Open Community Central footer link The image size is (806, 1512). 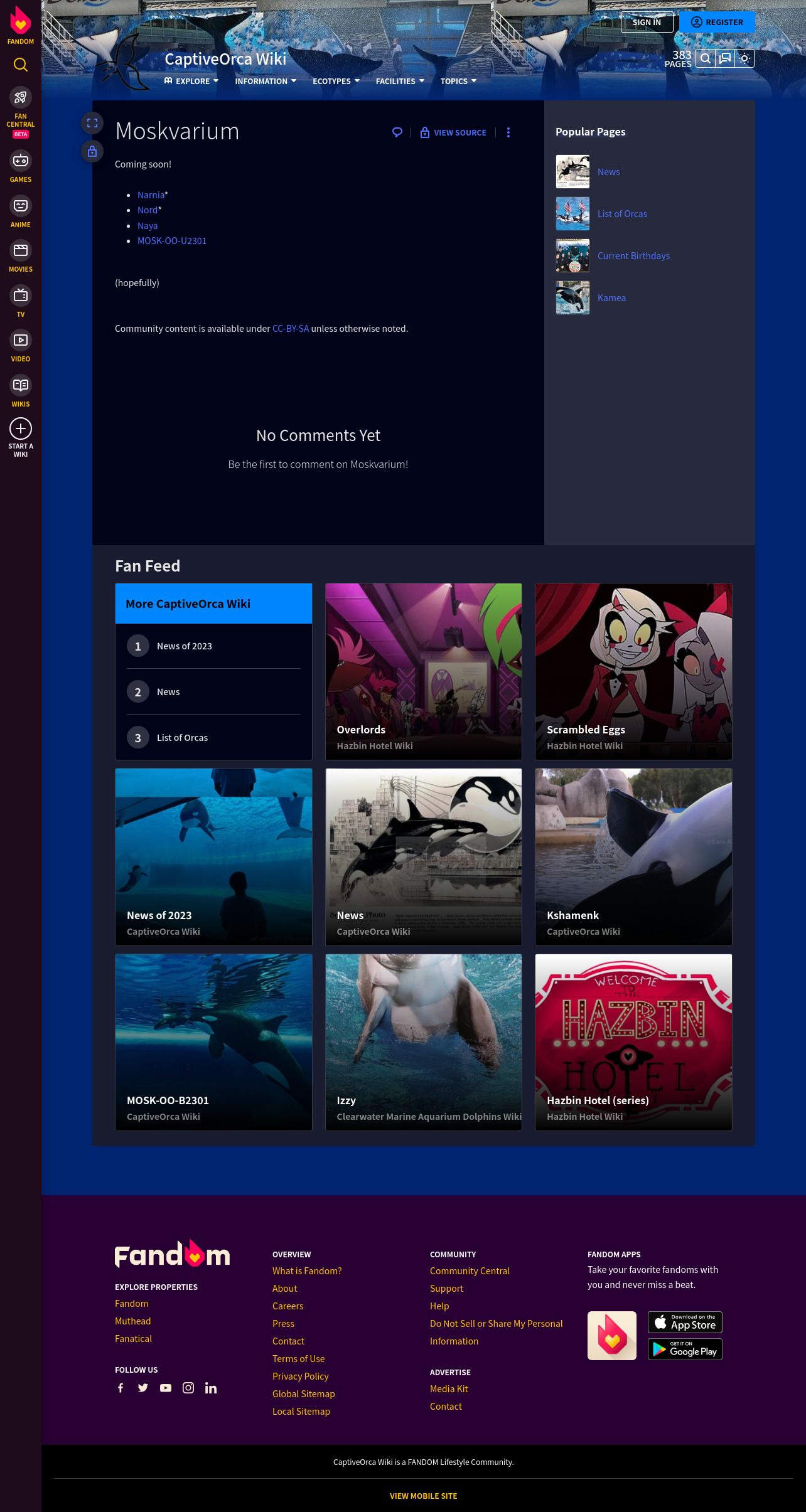point(470,1271)
